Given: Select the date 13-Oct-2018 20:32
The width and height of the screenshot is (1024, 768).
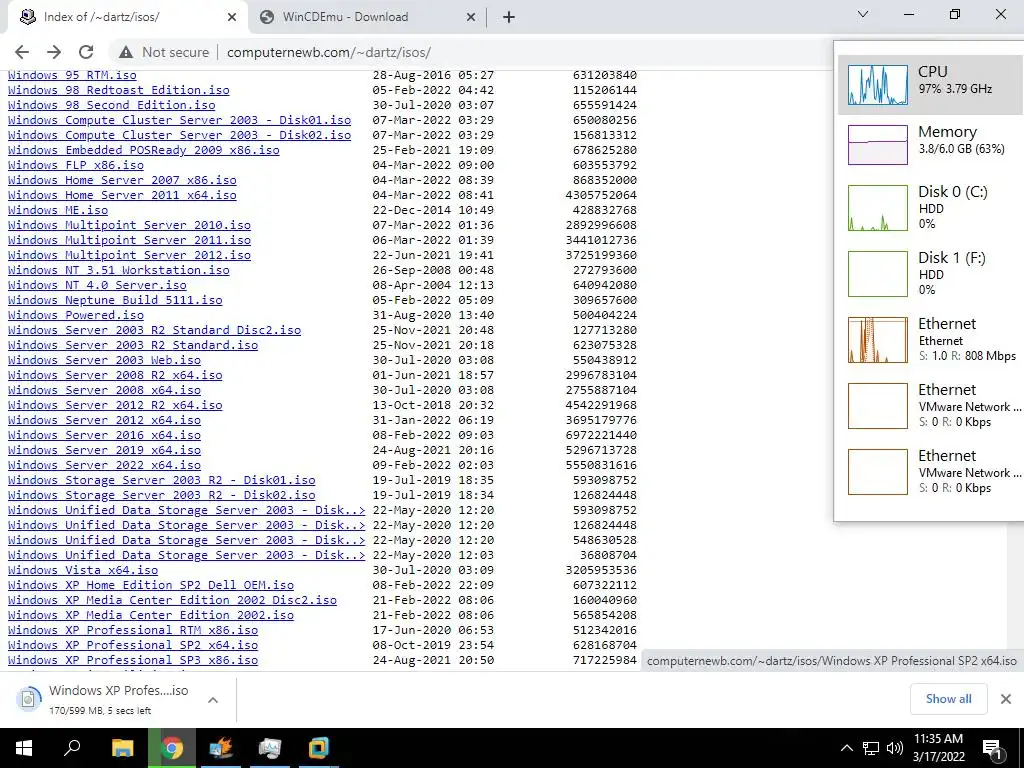Looking at the screenshot, I should pos(433,406).
